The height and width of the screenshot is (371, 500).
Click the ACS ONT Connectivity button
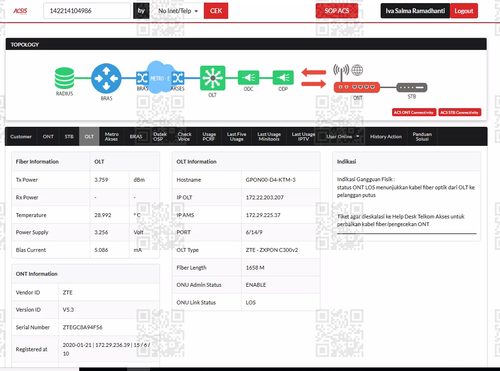[x=414, y=113]
